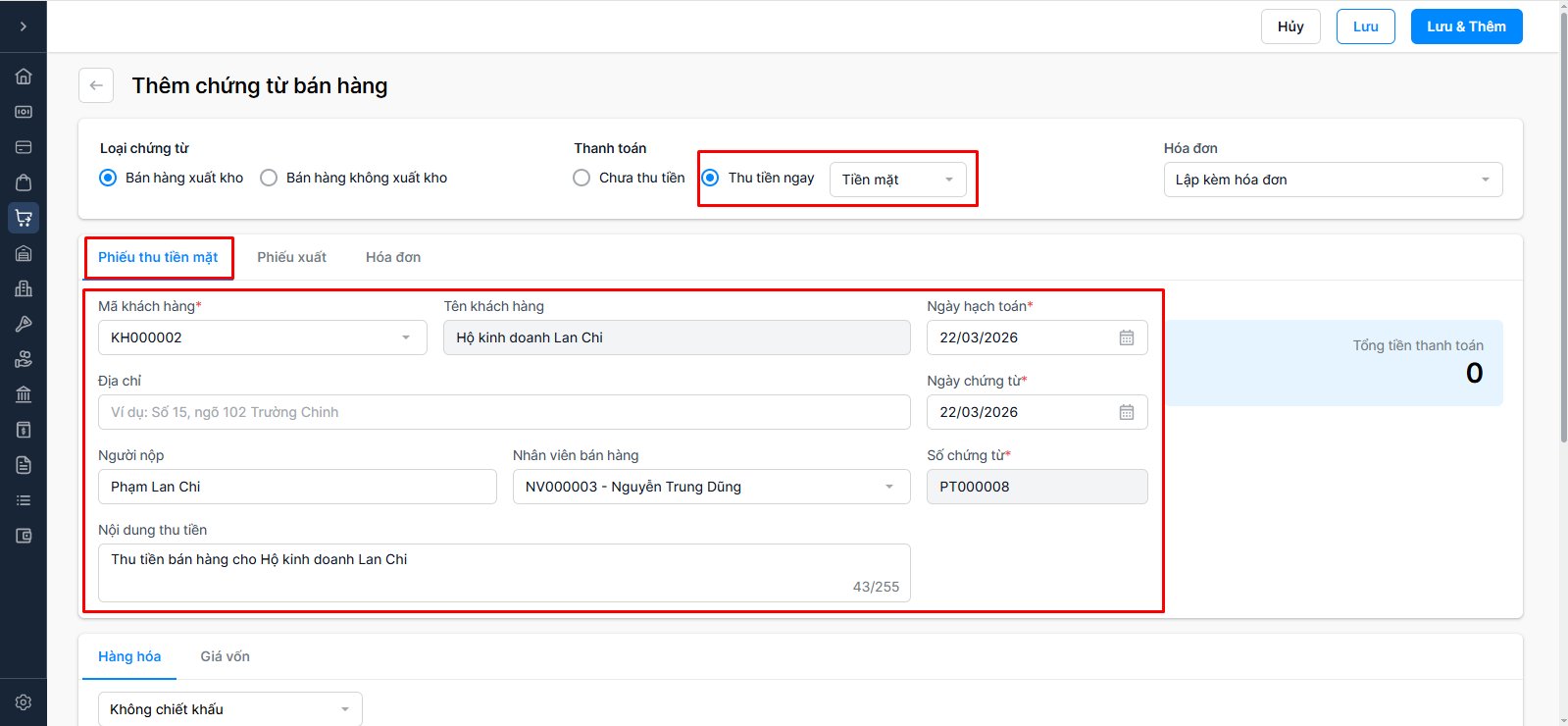Open the bank building sidebar icon

(x=24, y=394)
